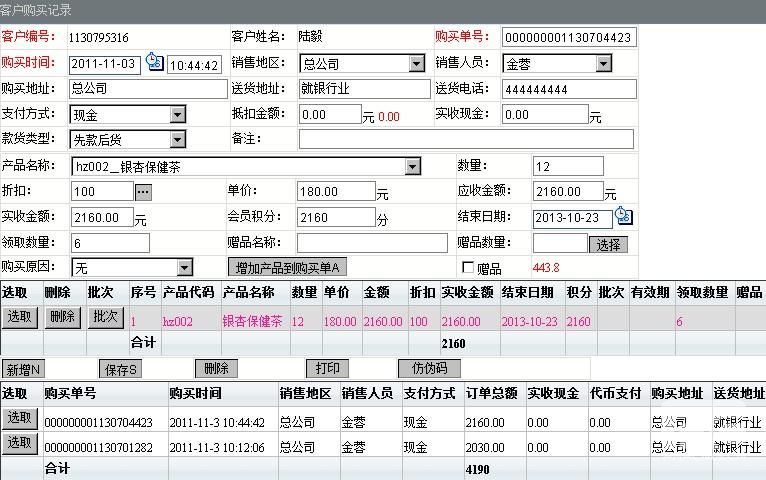Click into the 备注 input field
This screenshot has width=766, height=480.
coord(465,139)
